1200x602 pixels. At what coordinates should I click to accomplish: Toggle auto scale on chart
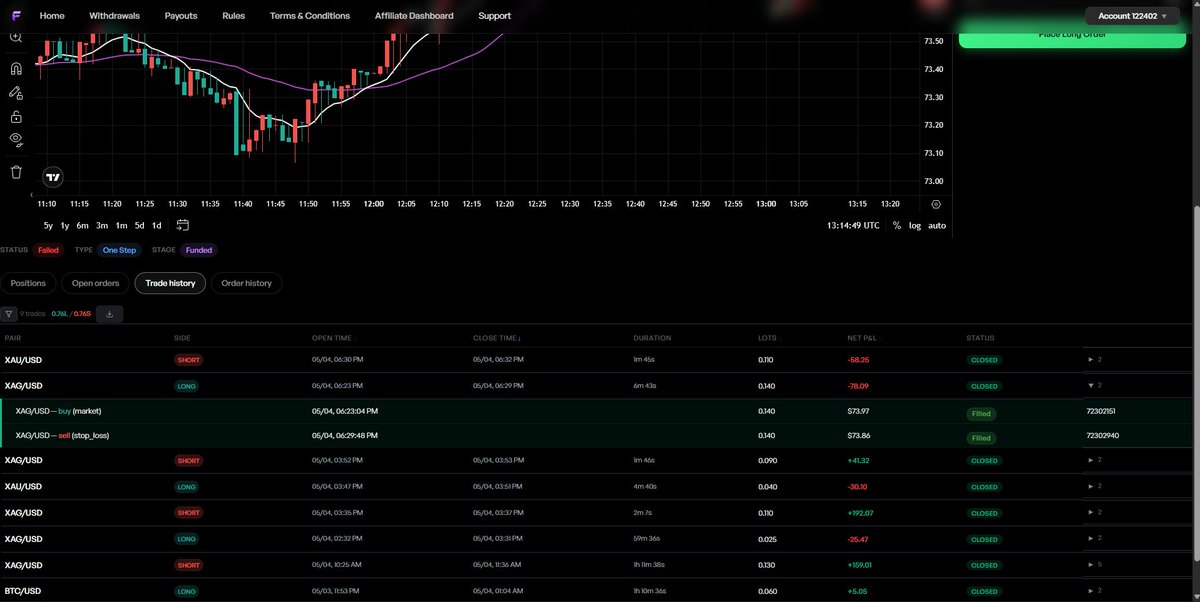click(937, 225)
